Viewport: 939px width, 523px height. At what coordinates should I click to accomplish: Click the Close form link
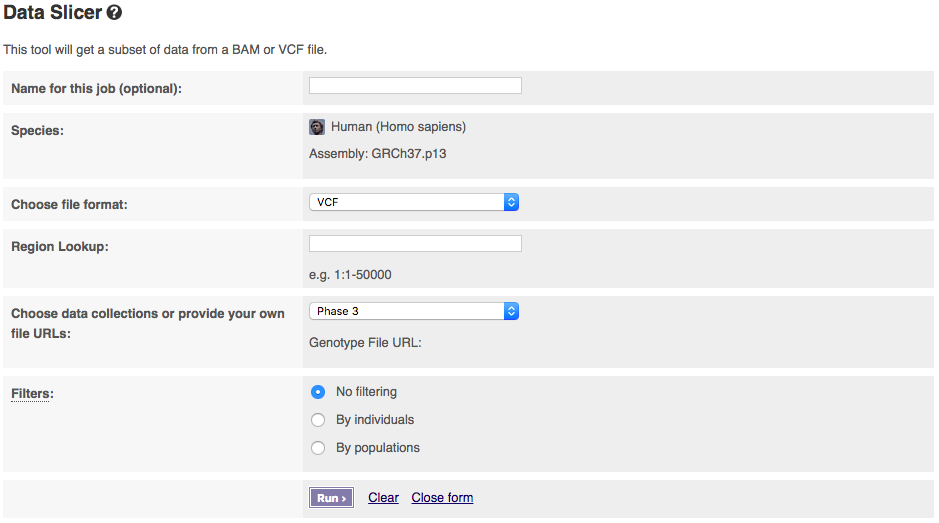442,498
